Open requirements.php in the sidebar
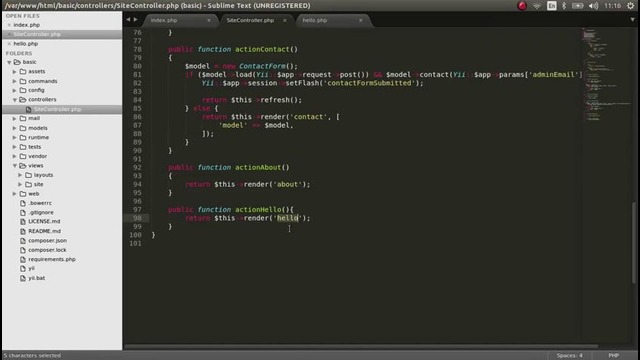Screen dimensions: 640x360 (52, 260)
